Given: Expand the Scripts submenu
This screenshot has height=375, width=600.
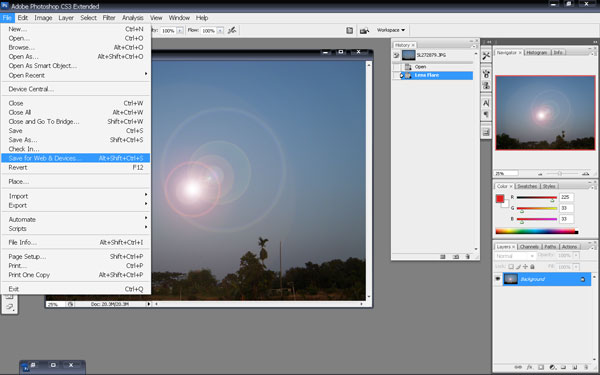Looking at the screenshot, I should [76, 228].
